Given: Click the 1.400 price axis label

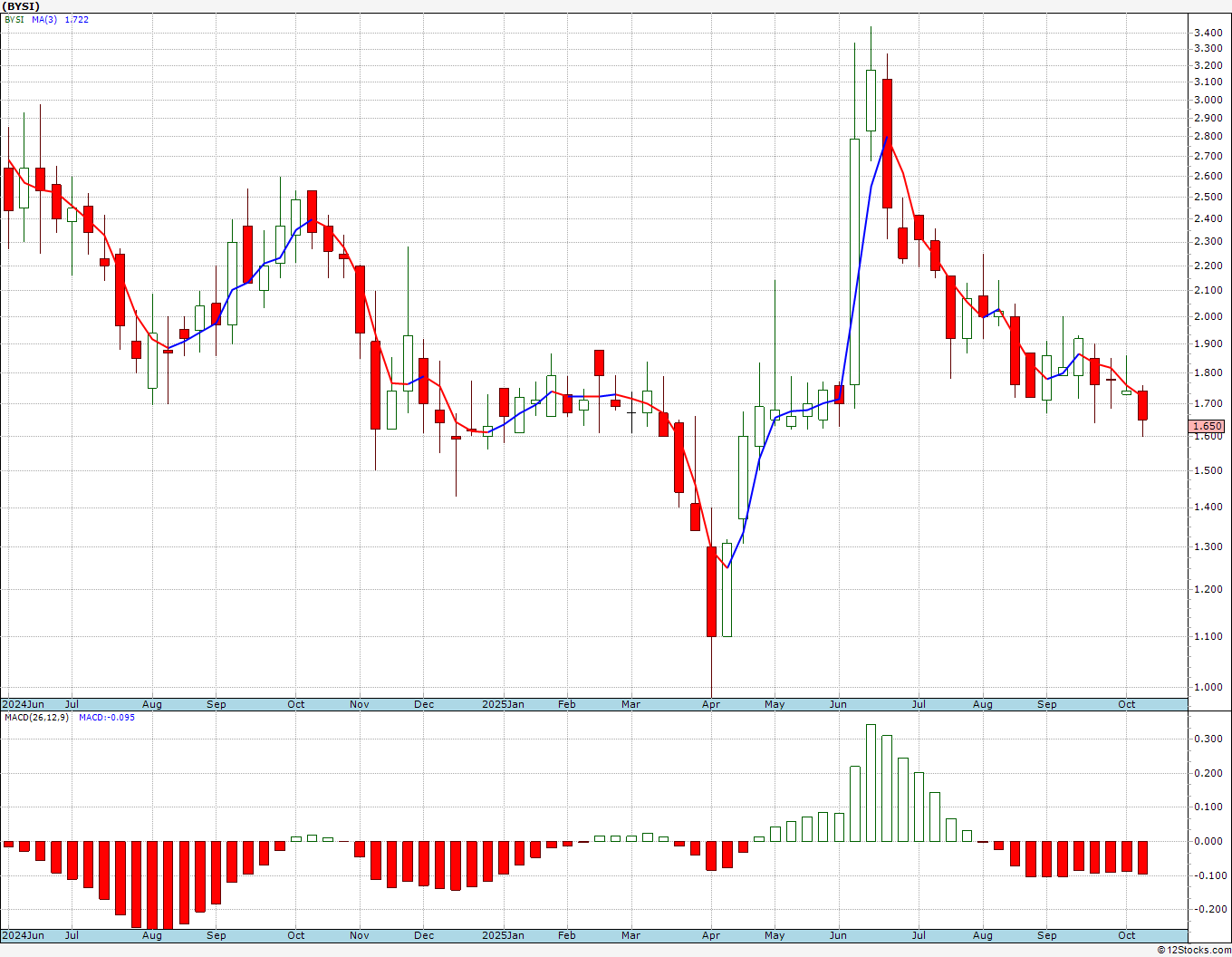Looking at the screenshot, I should (1208, 507).
